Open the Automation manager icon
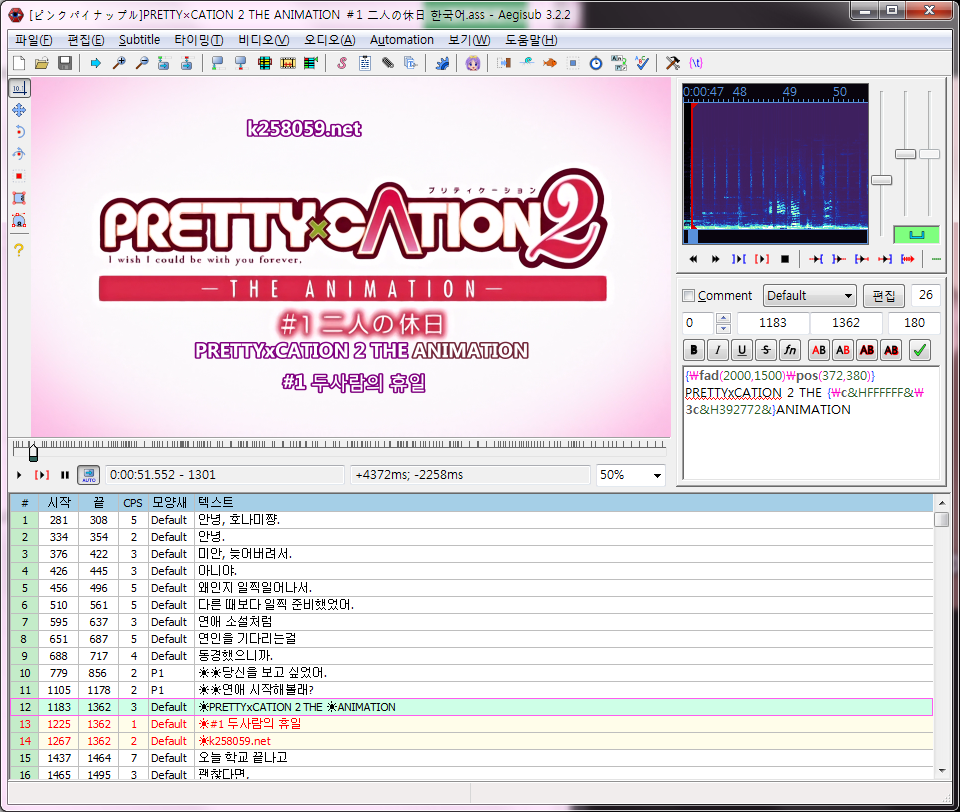Viewport: 960px width, 812px height. click(442, 63)
